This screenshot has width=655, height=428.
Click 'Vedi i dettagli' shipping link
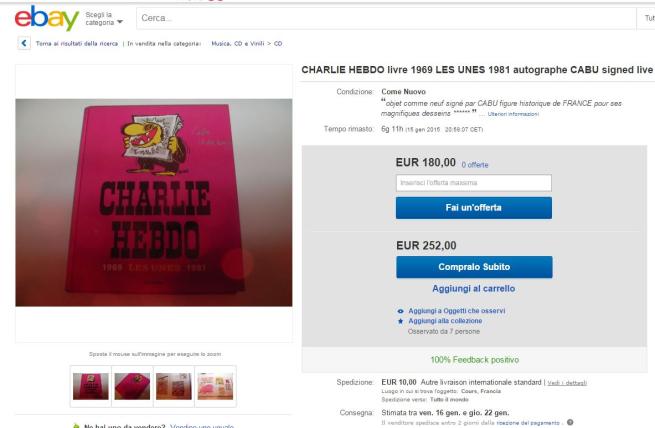(567, 383)
